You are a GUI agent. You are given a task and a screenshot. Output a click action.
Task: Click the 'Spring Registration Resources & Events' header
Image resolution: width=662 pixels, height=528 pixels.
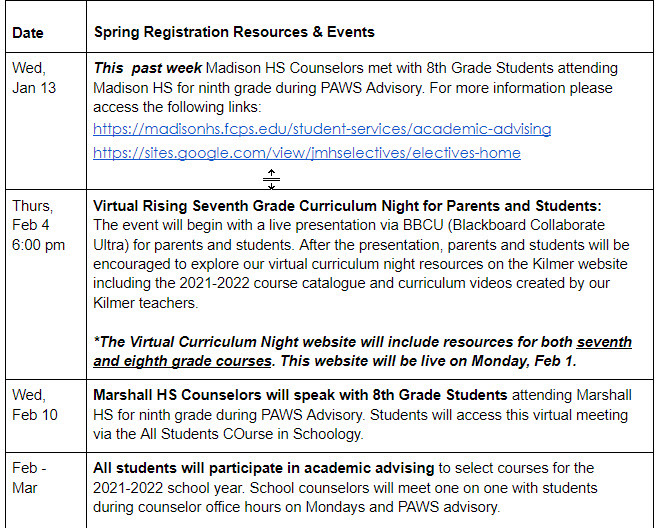[234, 32]
